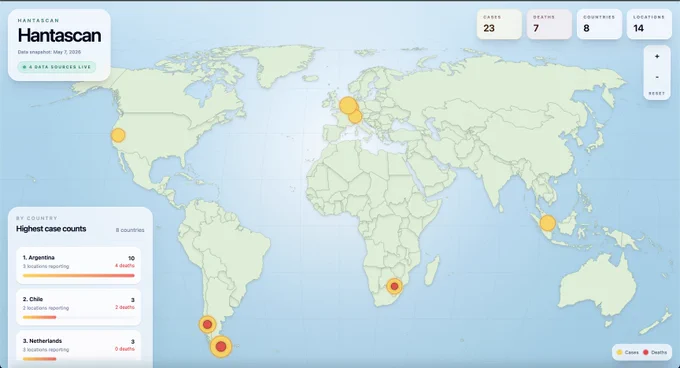Click the larger yellow case marker in northwest Europe
This screenshot has height=368, width=680.
[x=347, y=105]
